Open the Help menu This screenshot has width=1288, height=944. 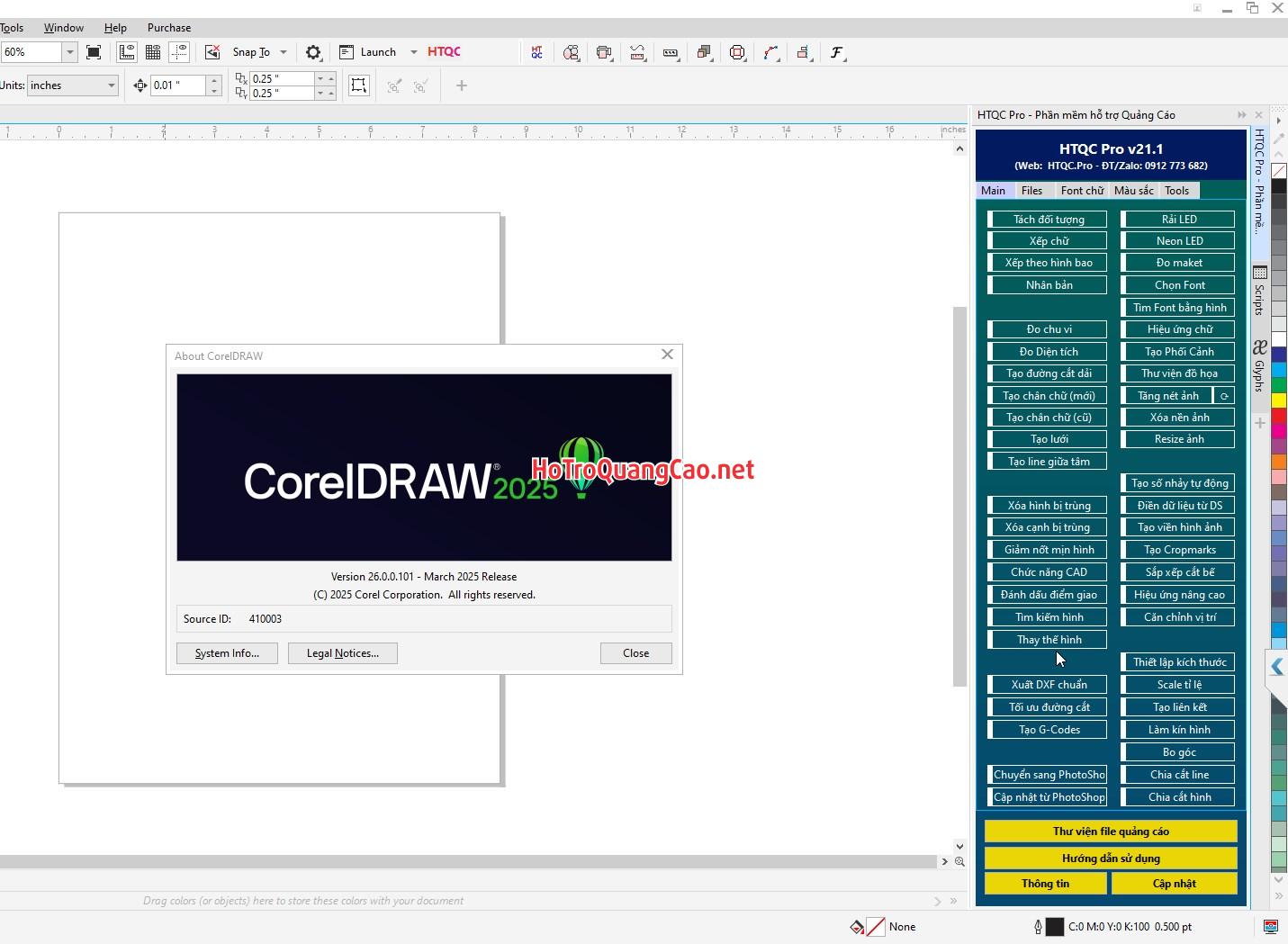point(115,28)
